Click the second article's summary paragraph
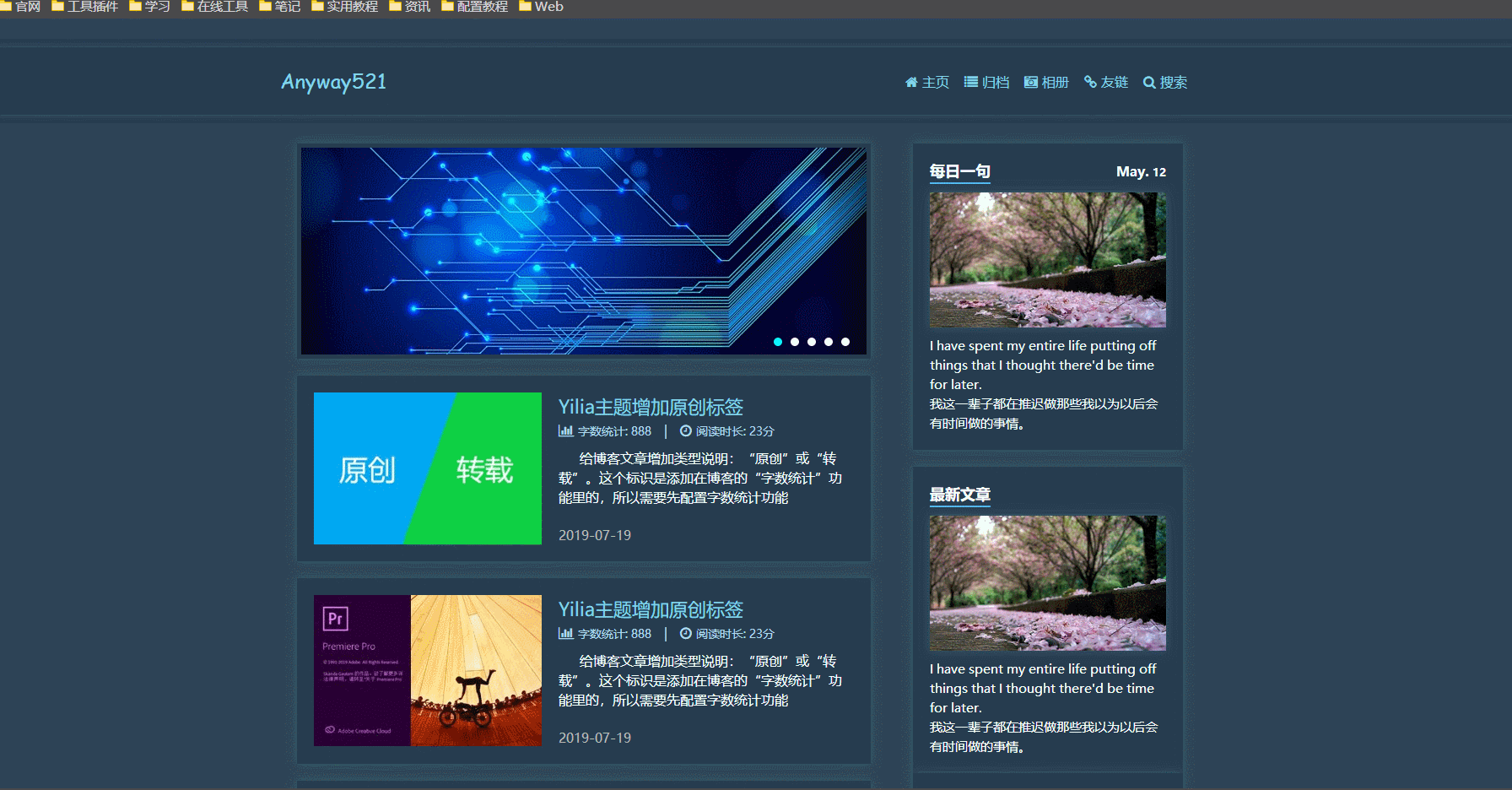 (x=700, y=681)
